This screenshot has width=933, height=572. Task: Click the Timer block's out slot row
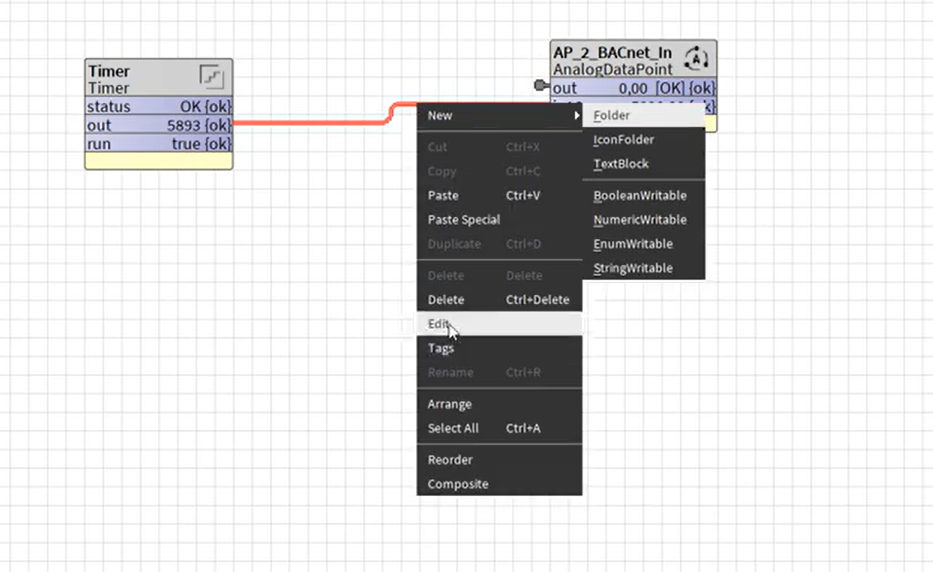coord(158,126)
